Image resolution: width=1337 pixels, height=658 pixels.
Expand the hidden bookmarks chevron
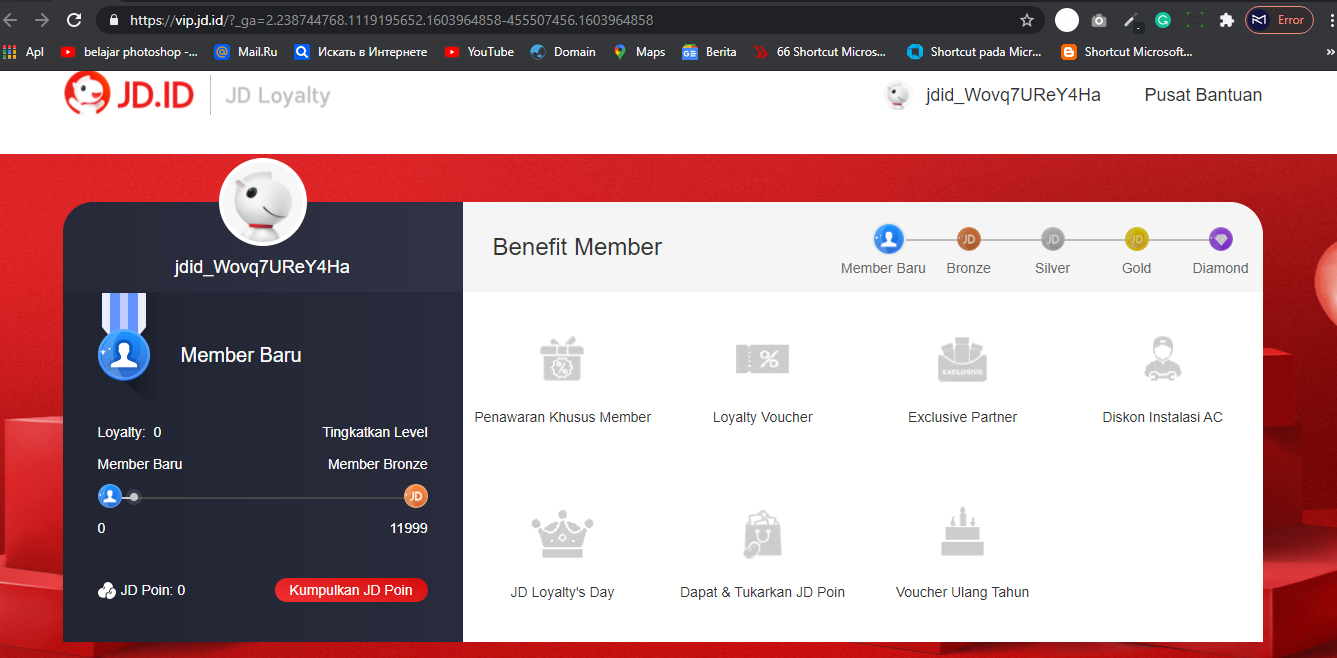tap(1329, 52)
